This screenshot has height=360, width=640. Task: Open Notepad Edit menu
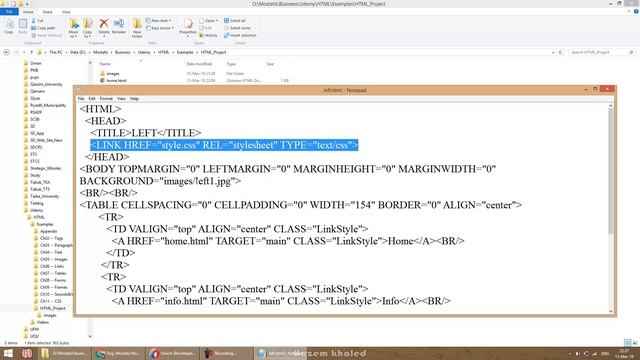pyautogui.click(x=92, y=98)
